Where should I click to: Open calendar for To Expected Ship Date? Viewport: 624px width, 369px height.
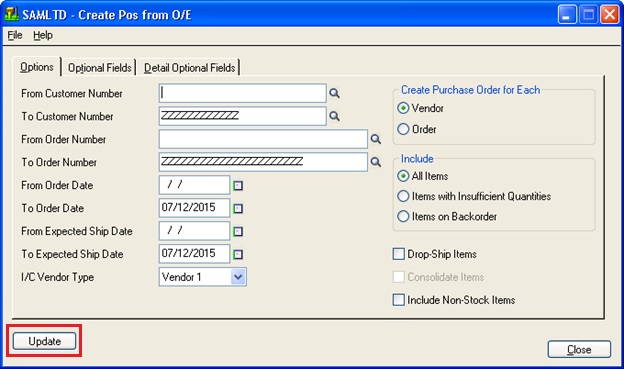point(238,254)
